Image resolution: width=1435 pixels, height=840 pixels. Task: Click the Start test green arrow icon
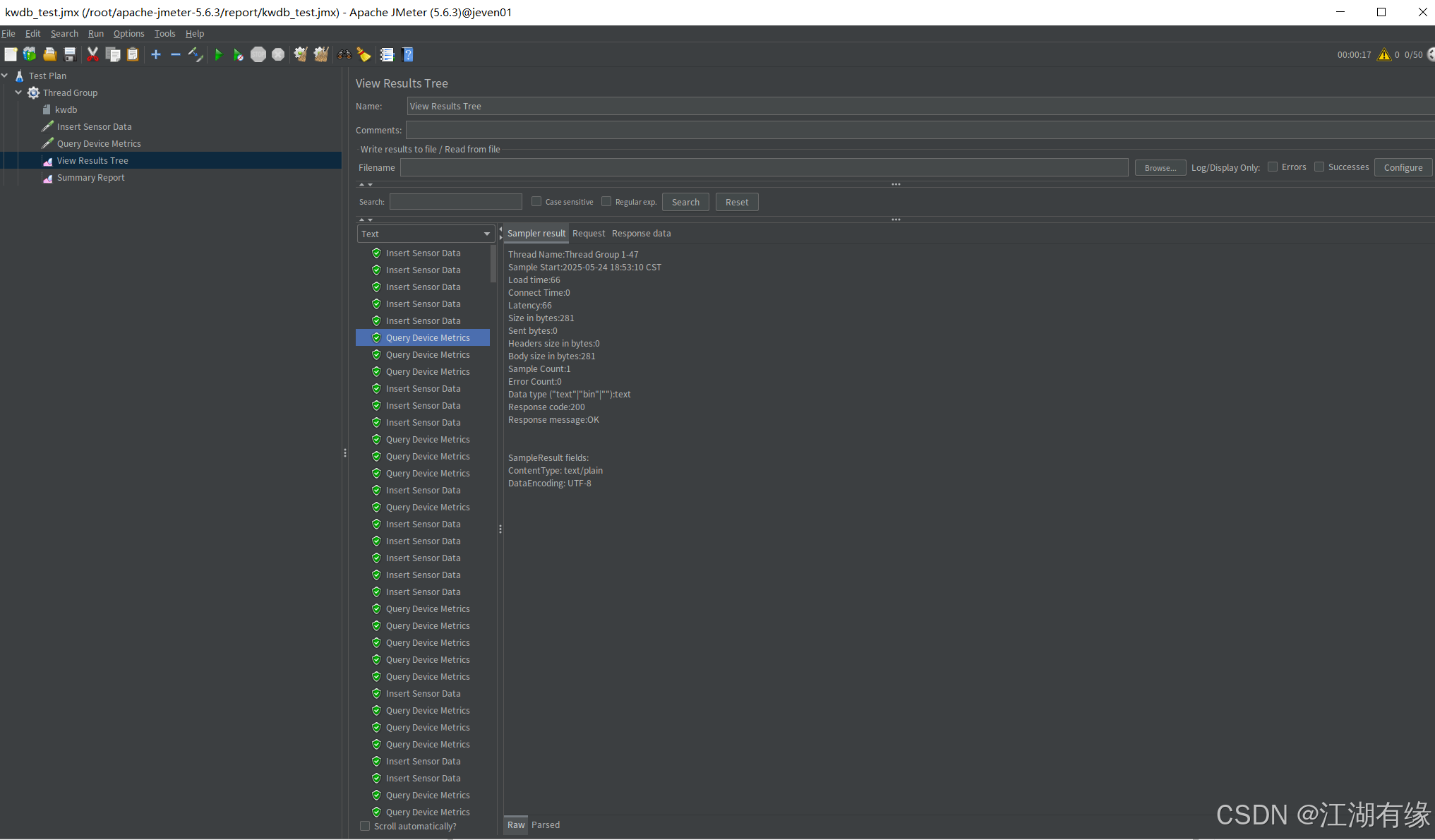pyautogui.click(x=218, y=54)
